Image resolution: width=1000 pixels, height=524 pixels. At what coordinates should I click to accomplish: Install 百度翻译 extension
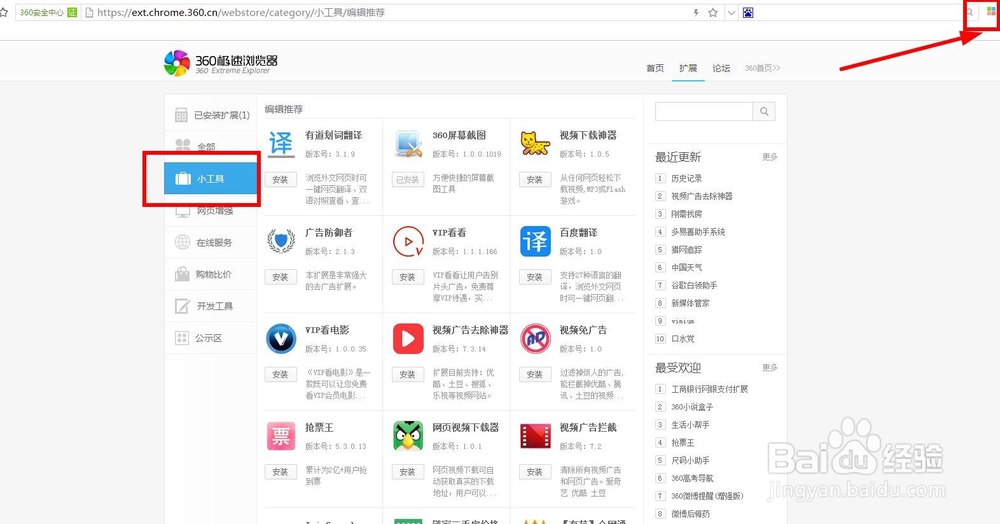[x=535, y=277]
